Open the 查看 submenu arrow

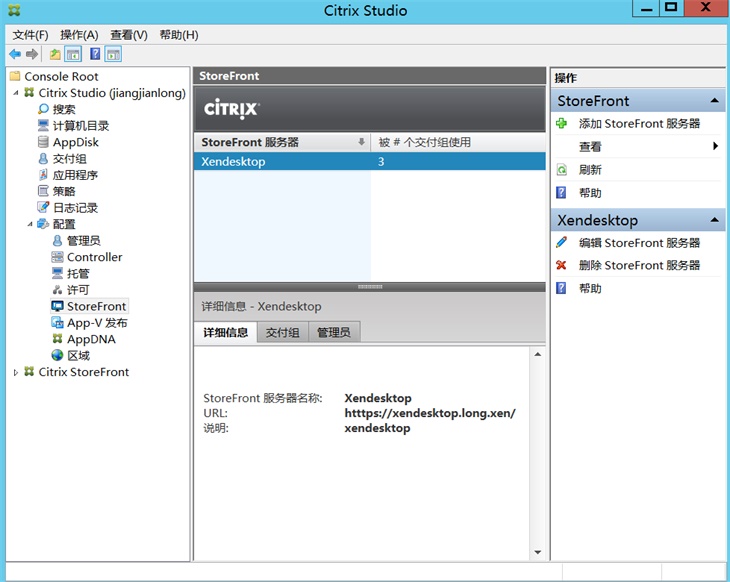[x=716, y=146]
